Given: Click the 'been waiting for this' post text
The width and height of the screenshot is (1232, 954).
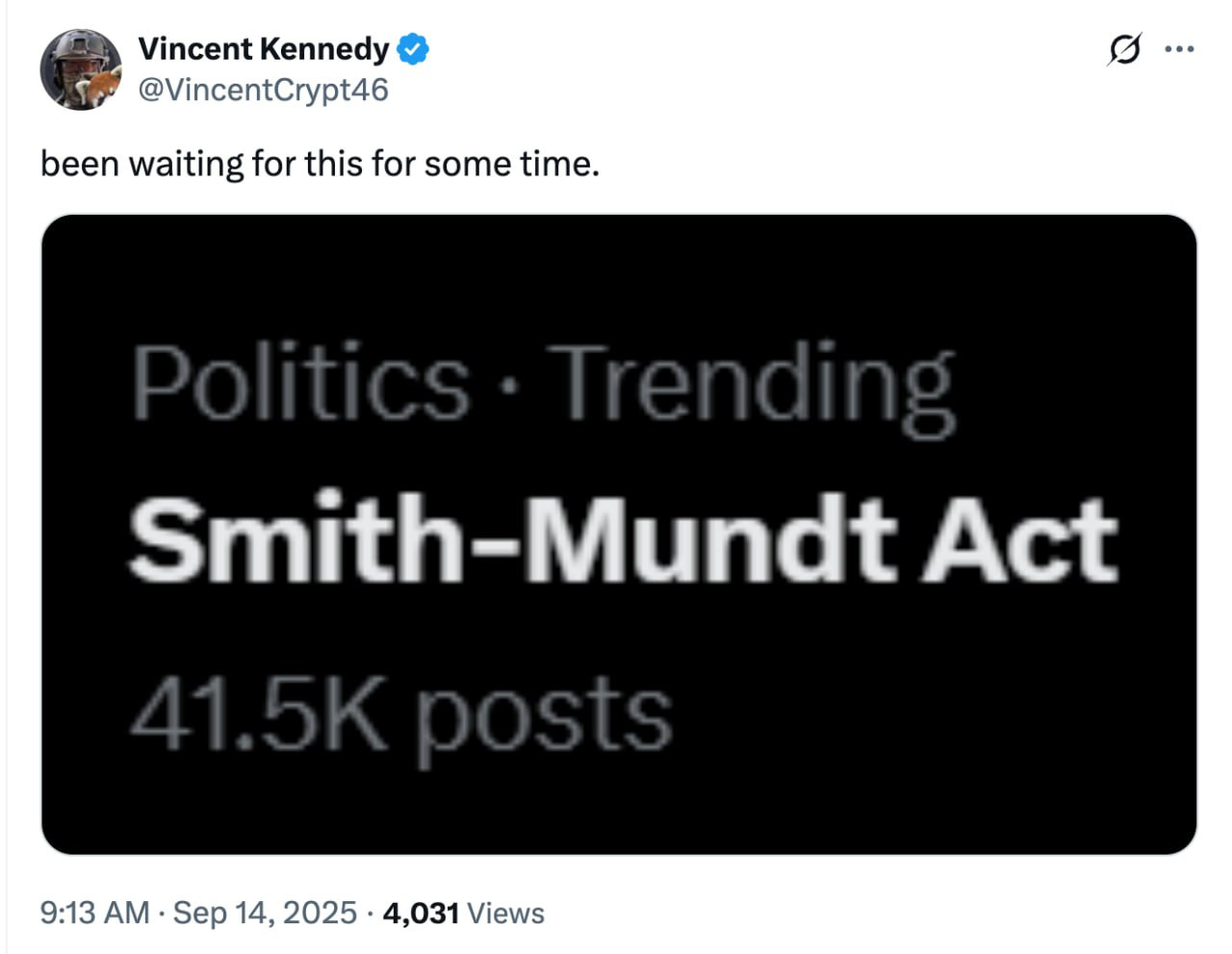Looking at the screenshot, I should pyautogui.click(x=320, y=165).
